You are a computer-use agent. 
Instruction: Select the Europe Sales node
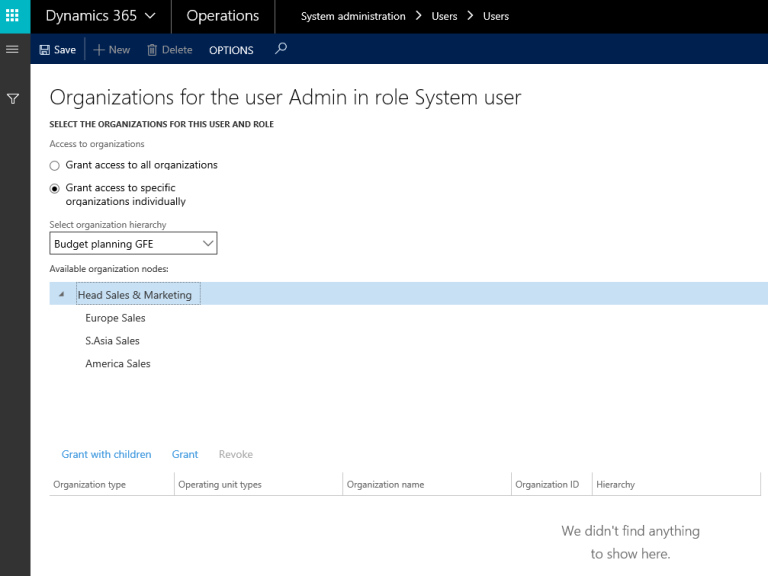(x=115, y=318)
